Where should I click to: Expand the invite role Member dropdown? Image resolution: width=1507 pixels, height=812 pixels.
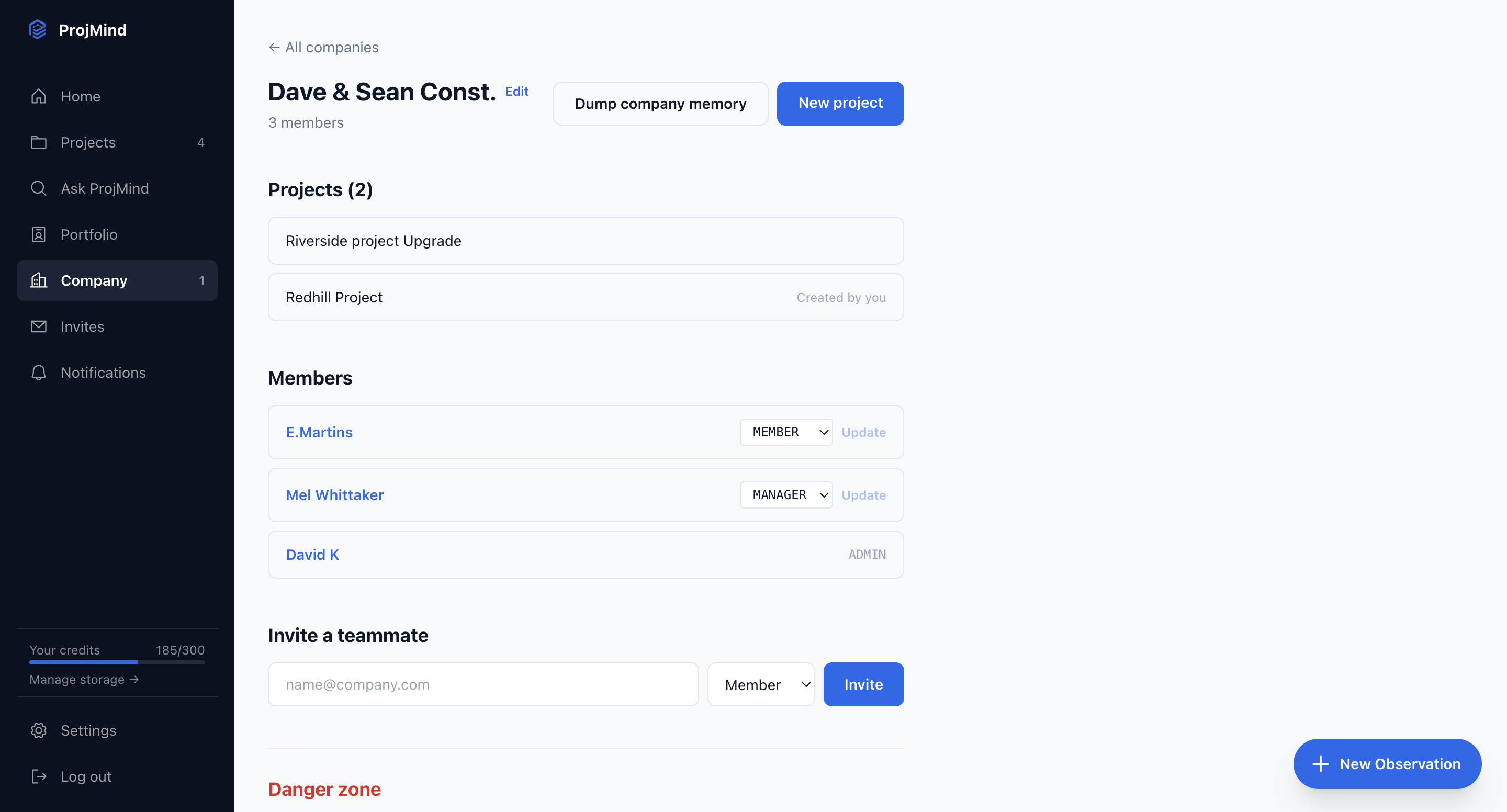point(760,684)
